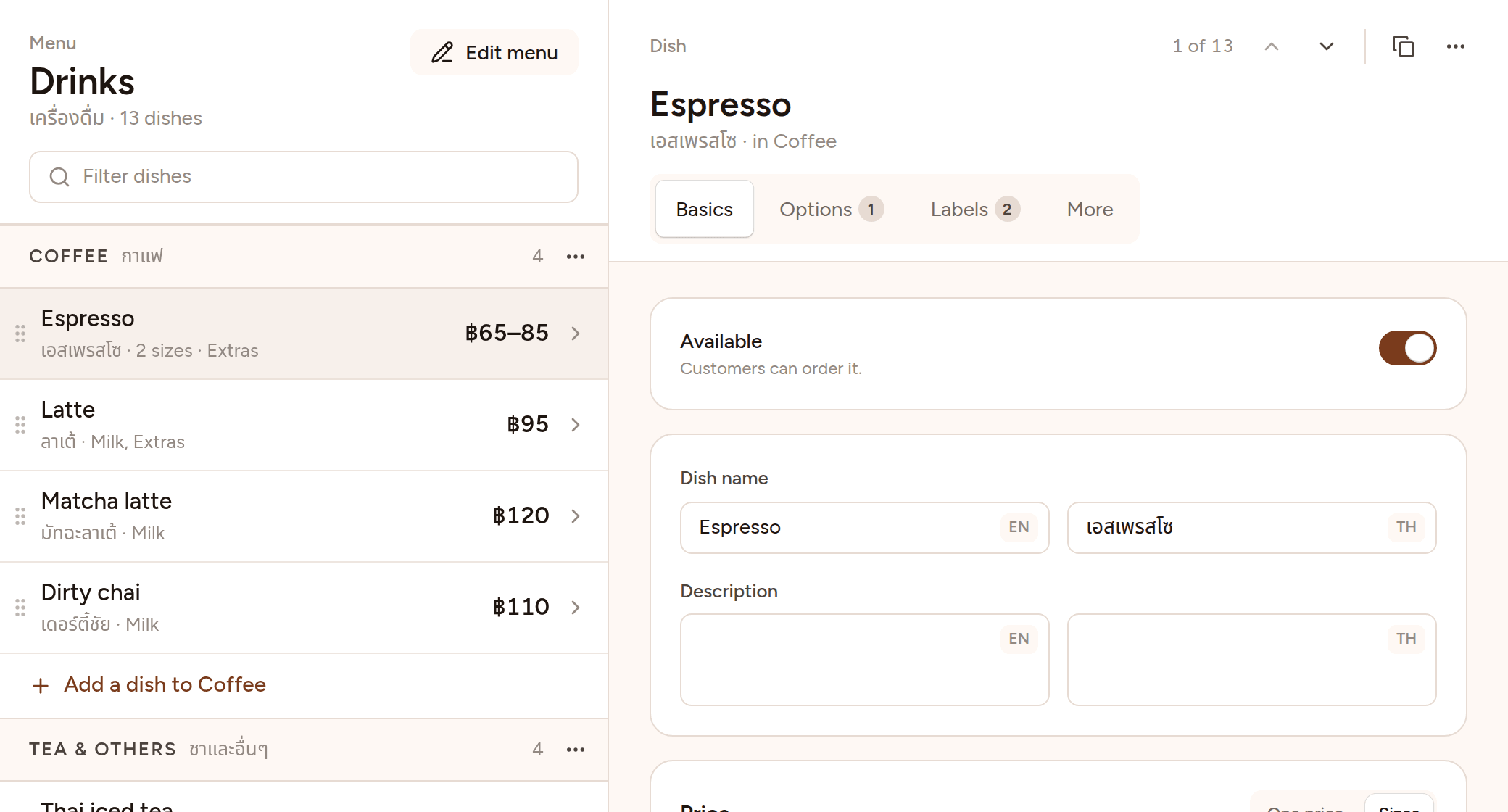Click the TEA & OTHERS section header
This screenshot has height=812, width=1508.
[x=304, y=750]
